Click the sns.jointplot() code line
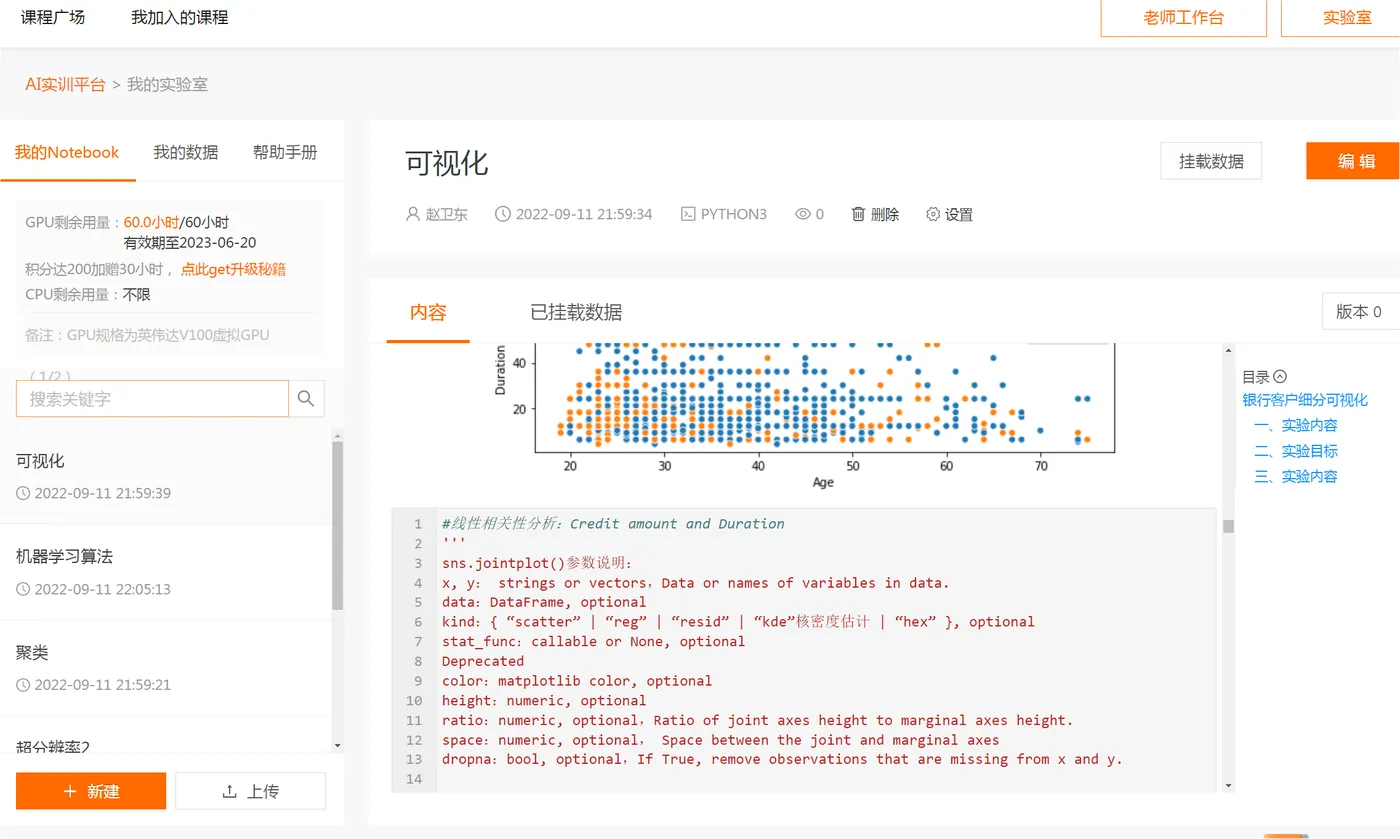 pos(536,563)
